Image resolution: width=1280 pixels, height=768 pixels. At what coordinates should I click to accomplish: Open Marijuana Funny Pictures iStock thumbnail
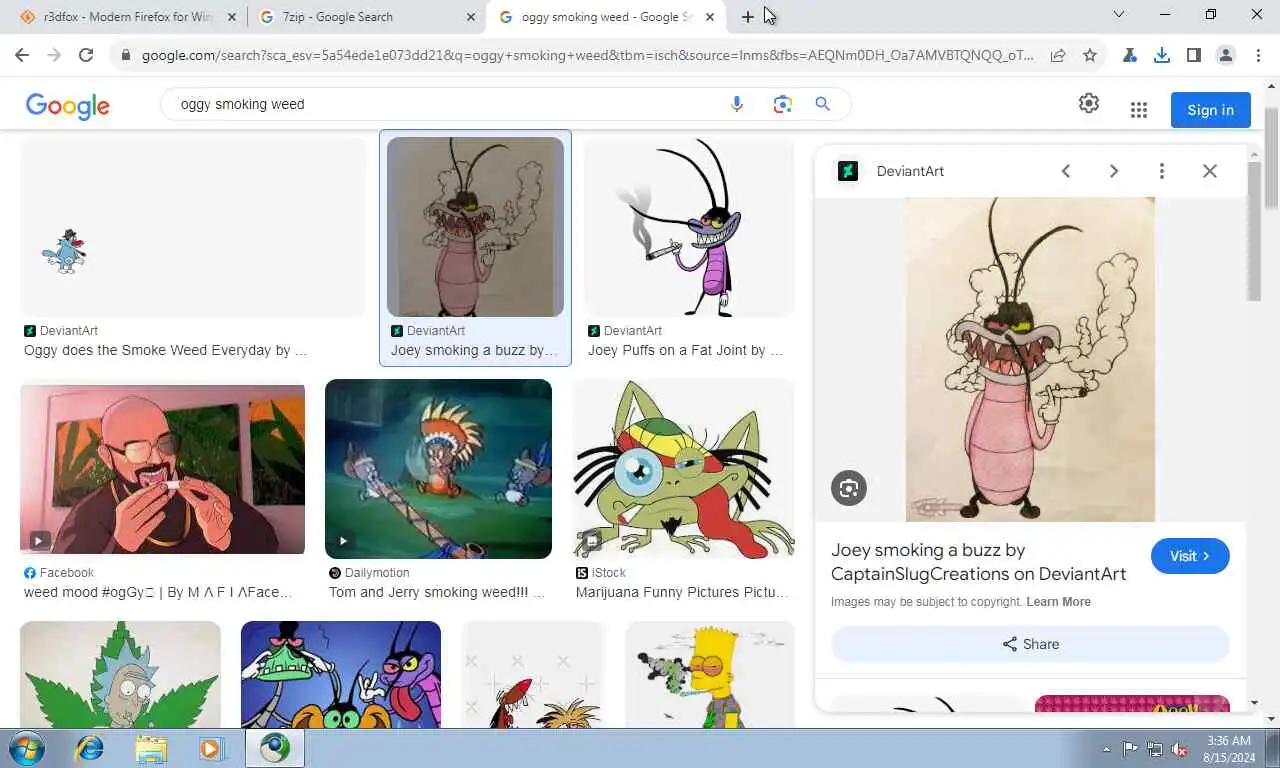[683, 469]
